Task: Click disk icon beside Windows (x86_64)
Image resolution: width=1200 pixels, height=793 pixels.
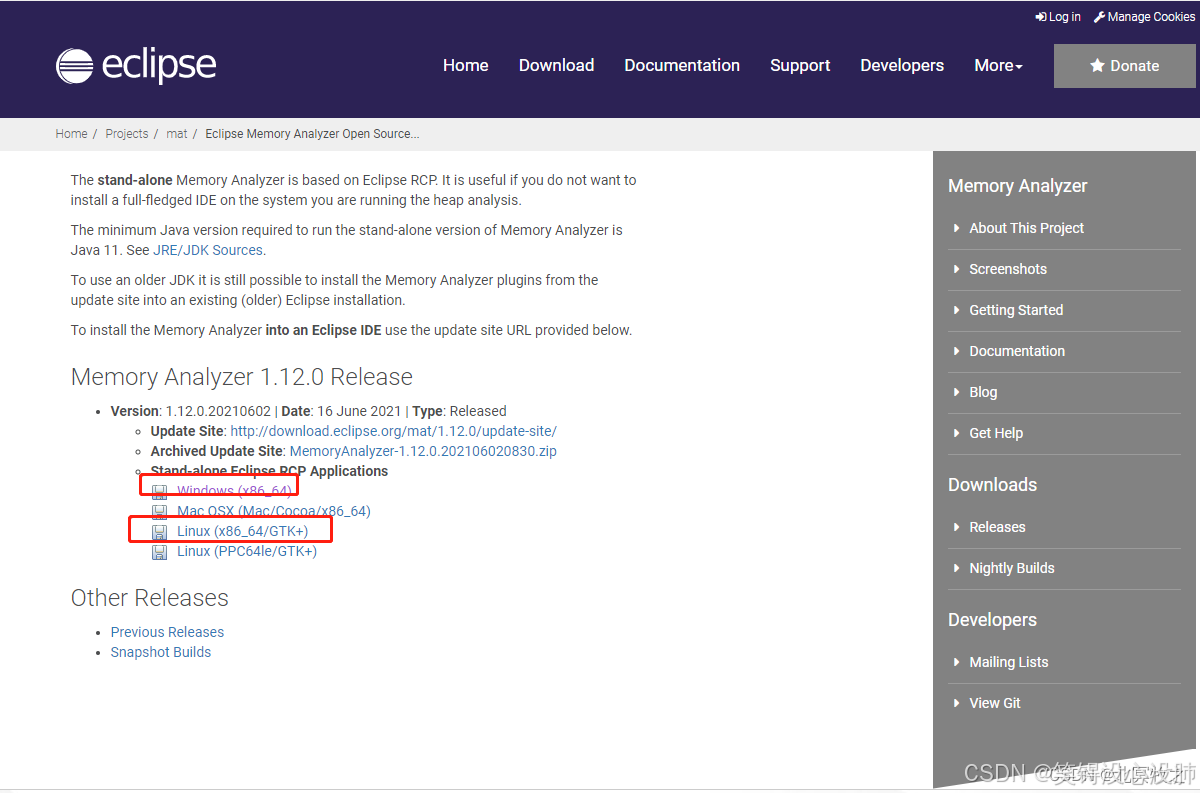Action: [160, 491]
